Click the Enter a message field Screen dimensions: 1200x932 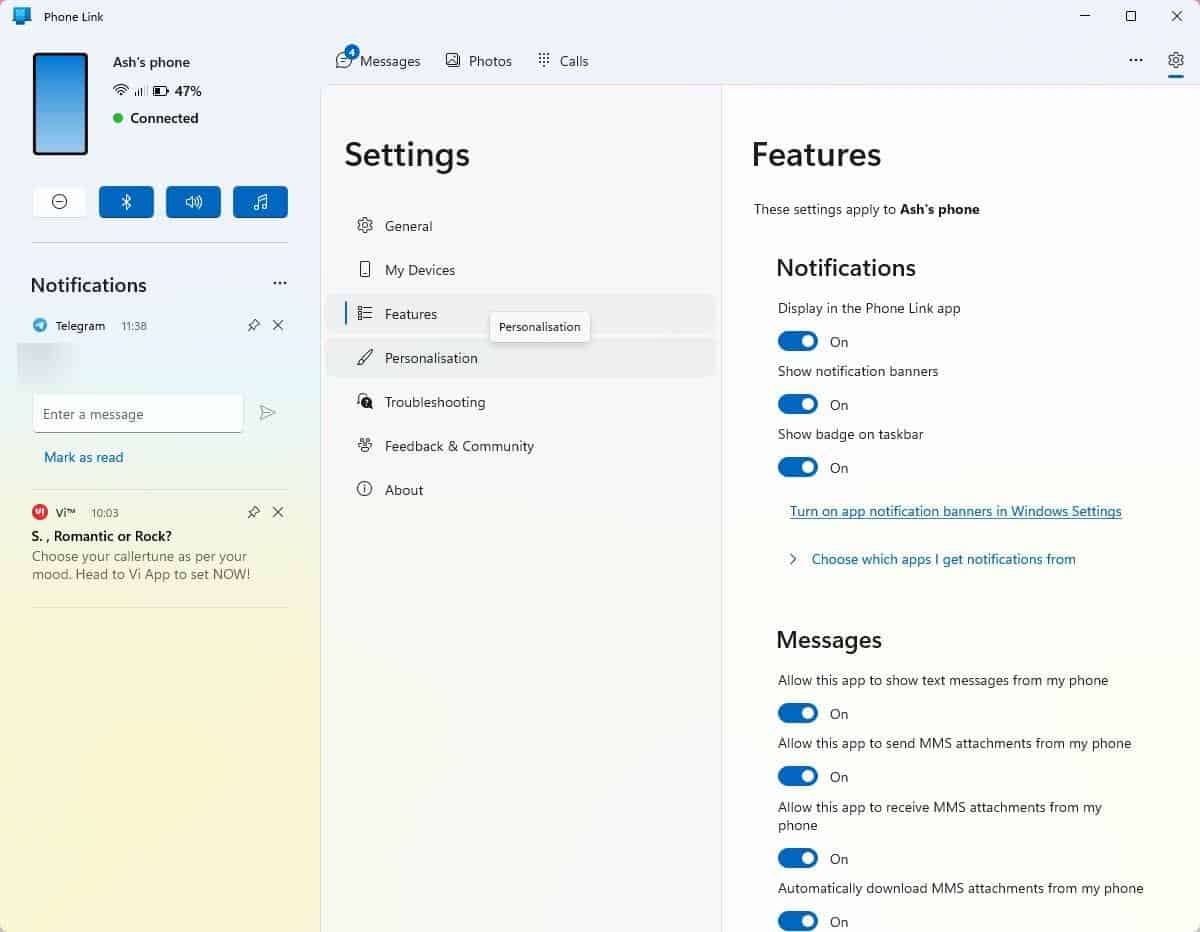pyautogui.click(x=138, y=413)
